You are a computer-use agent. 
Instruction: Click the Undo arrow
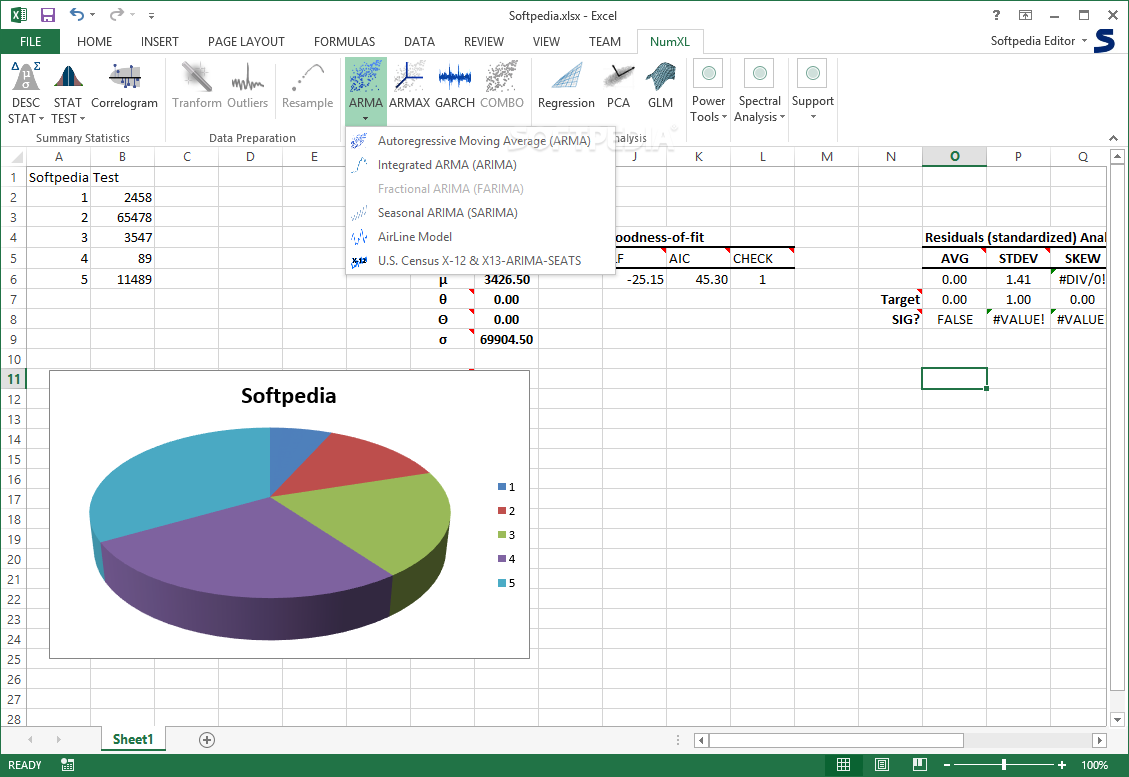click(76, 14)
